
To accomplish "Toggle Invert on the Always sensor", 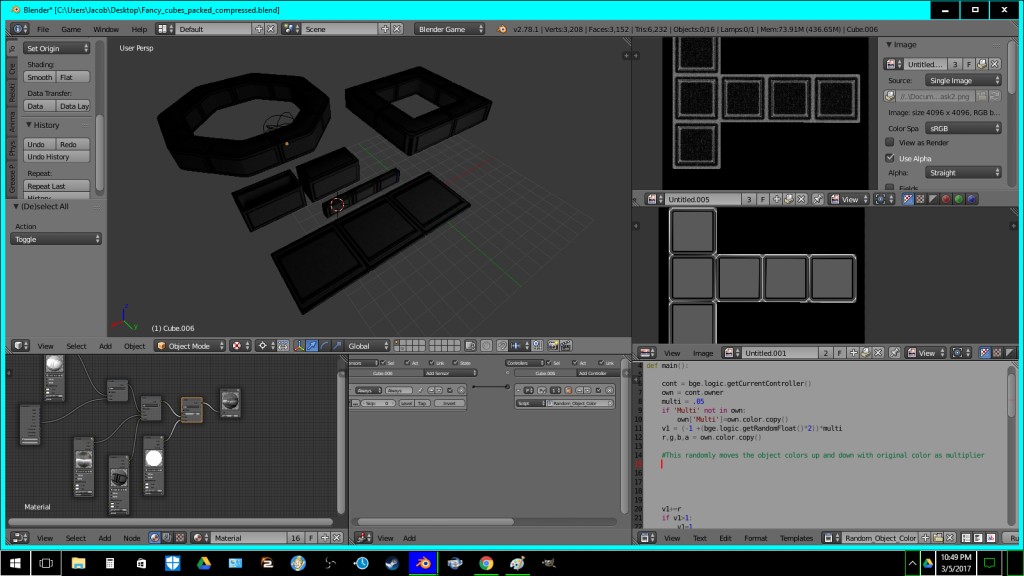I will (450, 403).
